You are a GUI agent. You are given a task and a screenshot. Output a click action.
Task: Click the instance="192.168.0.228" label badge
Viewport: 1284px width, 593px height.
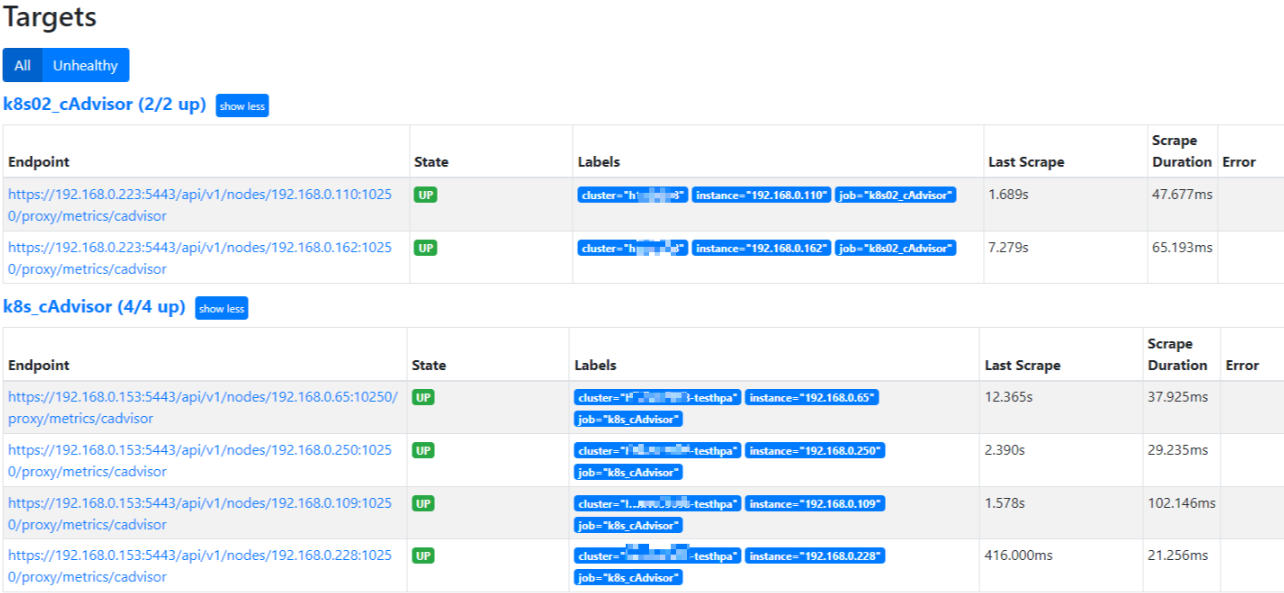coord(815,556)
